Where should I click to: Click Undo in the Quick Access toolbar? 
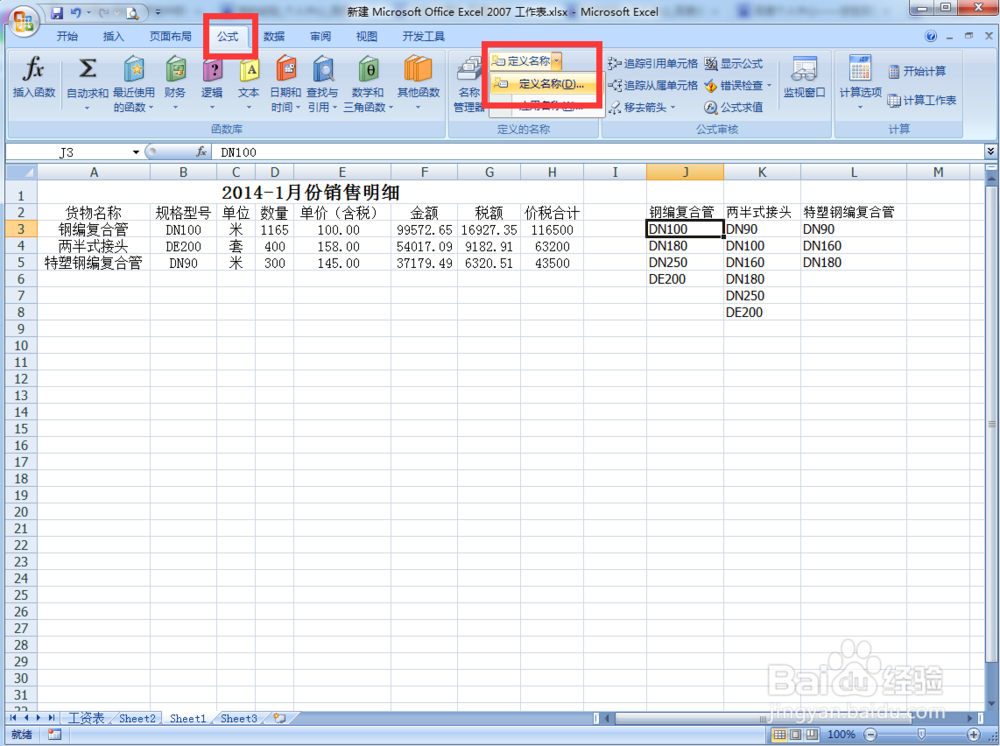pyautogui.click(x=75, y=13)
